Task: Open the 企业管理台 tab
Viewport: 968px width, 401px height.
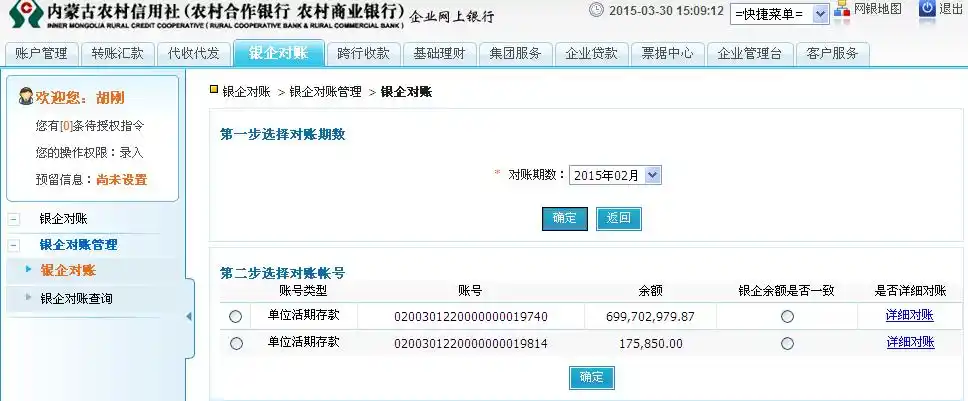Action: pos(749,54)
